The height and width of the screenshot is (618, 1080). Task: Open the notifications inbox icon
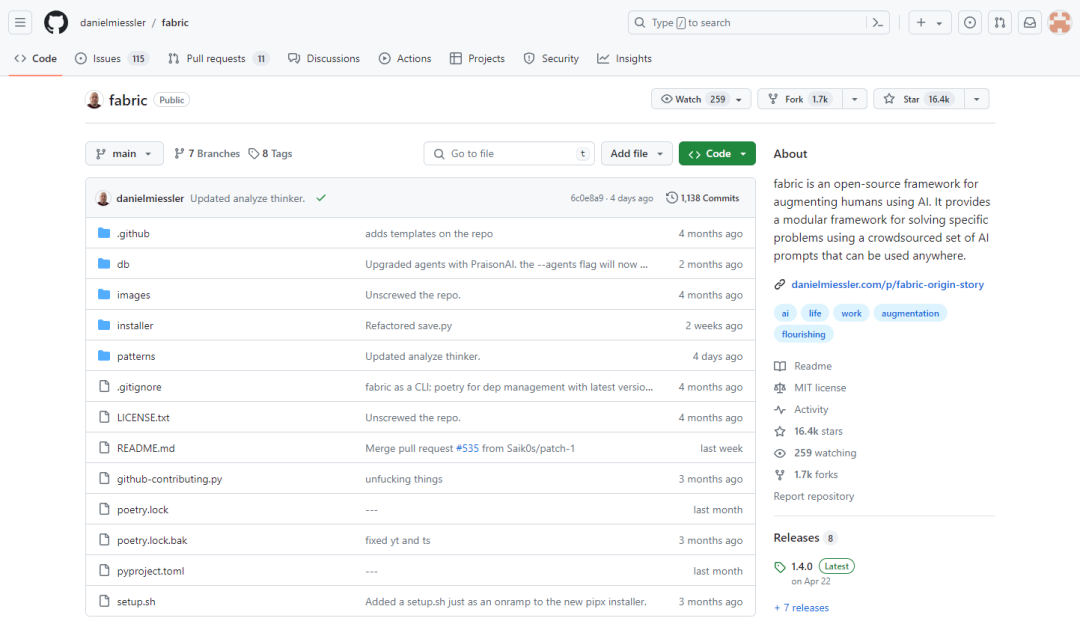[x=1030, y=23]
